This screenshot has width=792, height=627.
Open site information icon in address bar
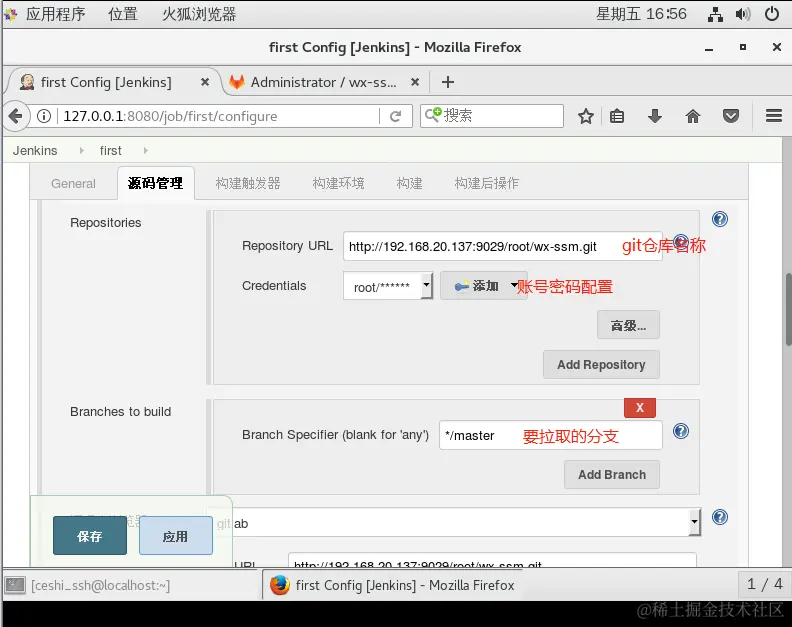pyautogui.click(x=44, y=116)
